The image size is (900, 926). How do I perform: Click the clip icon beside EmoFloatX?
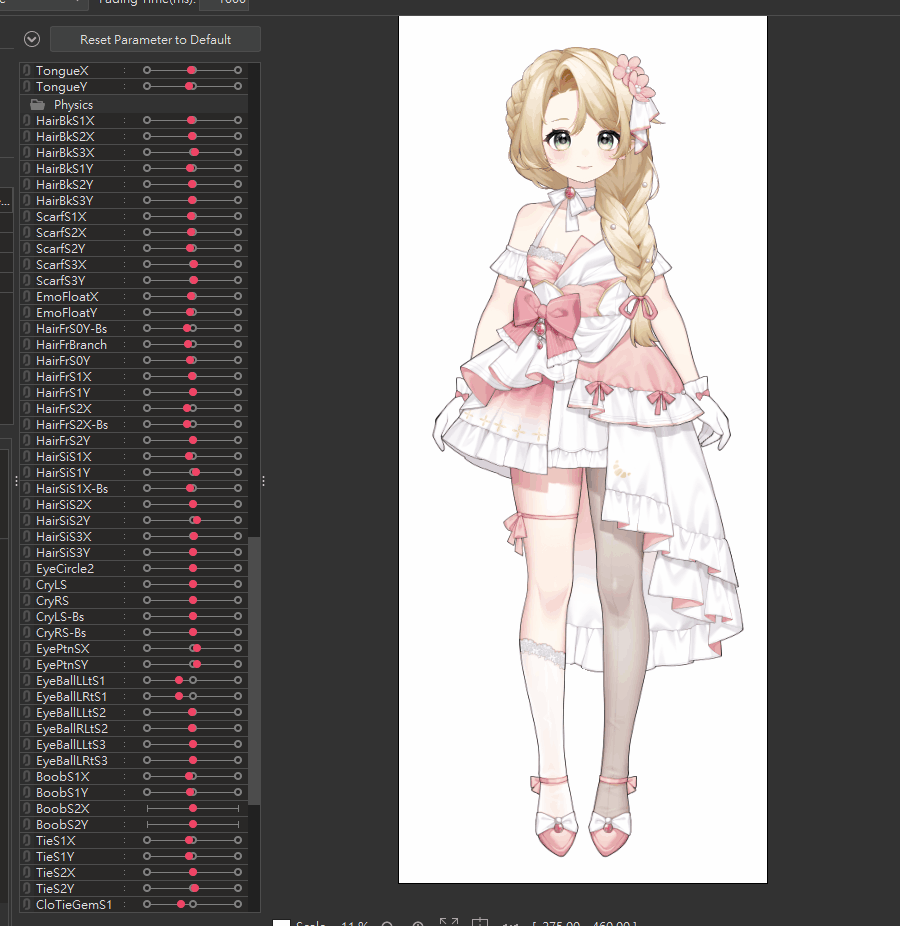point(27,296)
